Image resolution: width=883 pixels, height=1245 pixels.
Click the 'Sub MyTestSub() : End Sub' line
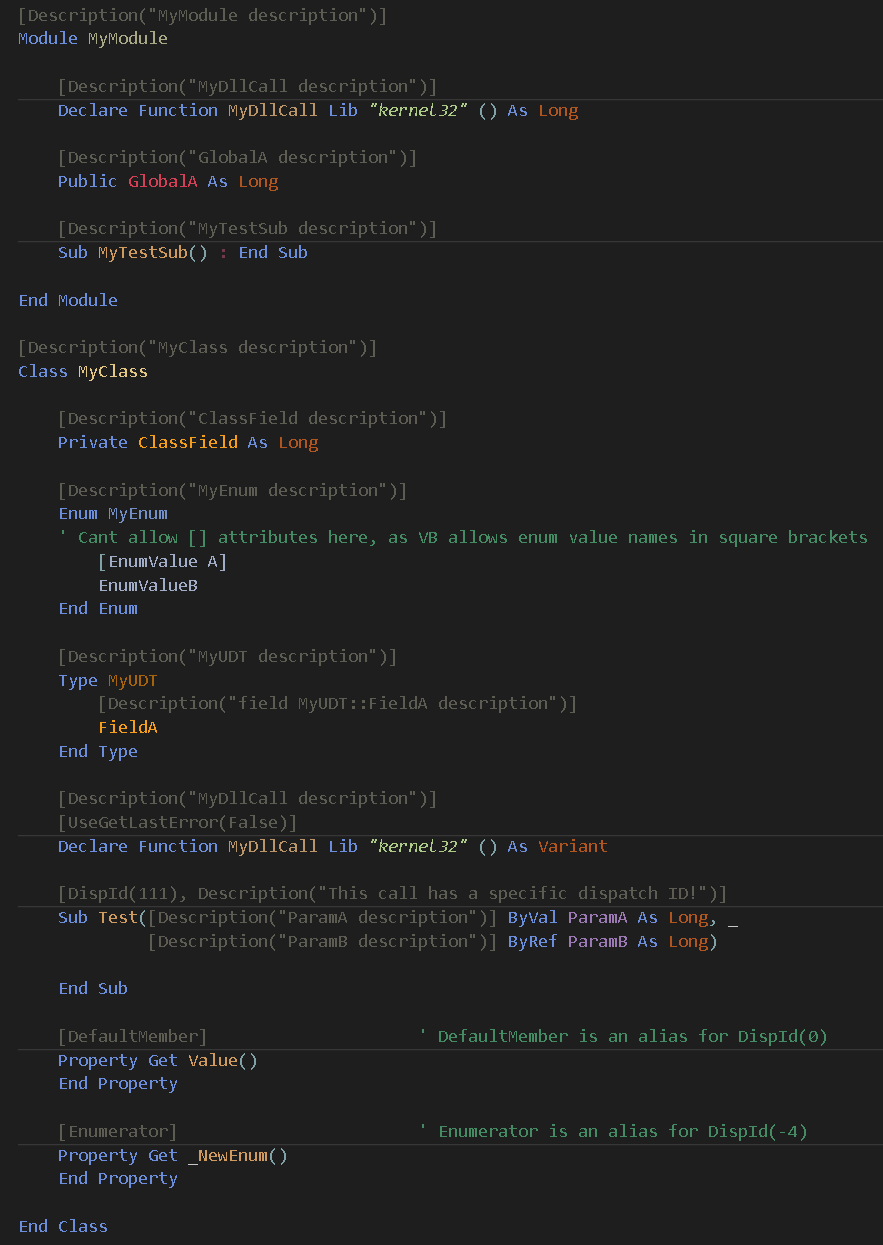tap(183, 253)
